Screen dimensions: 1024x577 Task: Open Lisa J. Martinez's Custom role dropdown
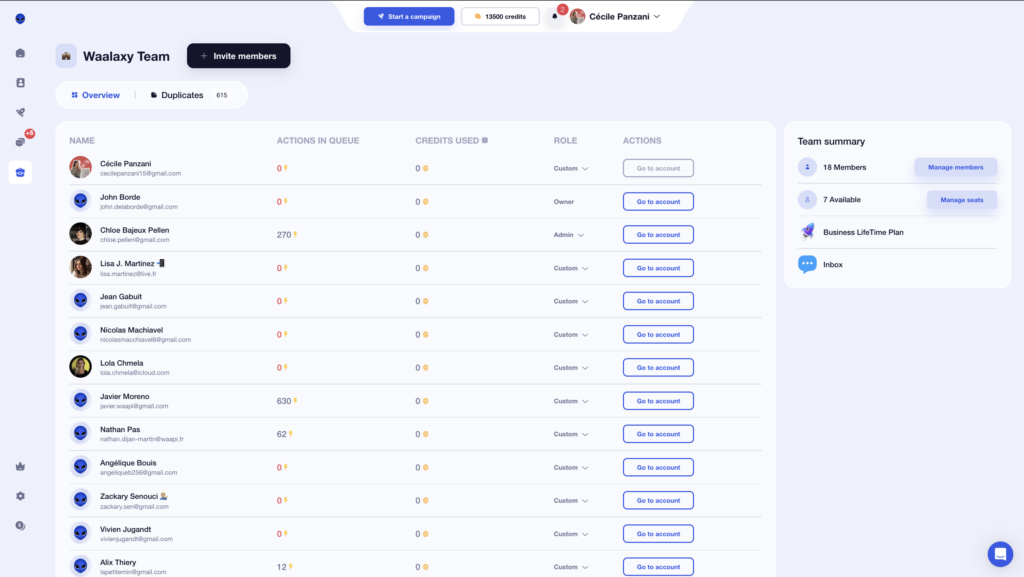[566, 267]
